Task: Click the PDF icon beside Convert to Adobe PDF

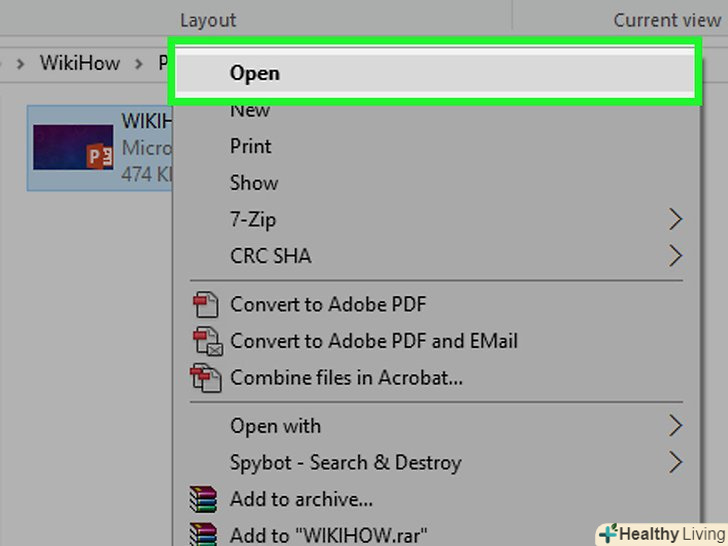Action: pyautogui.click(x=206, y=304)
